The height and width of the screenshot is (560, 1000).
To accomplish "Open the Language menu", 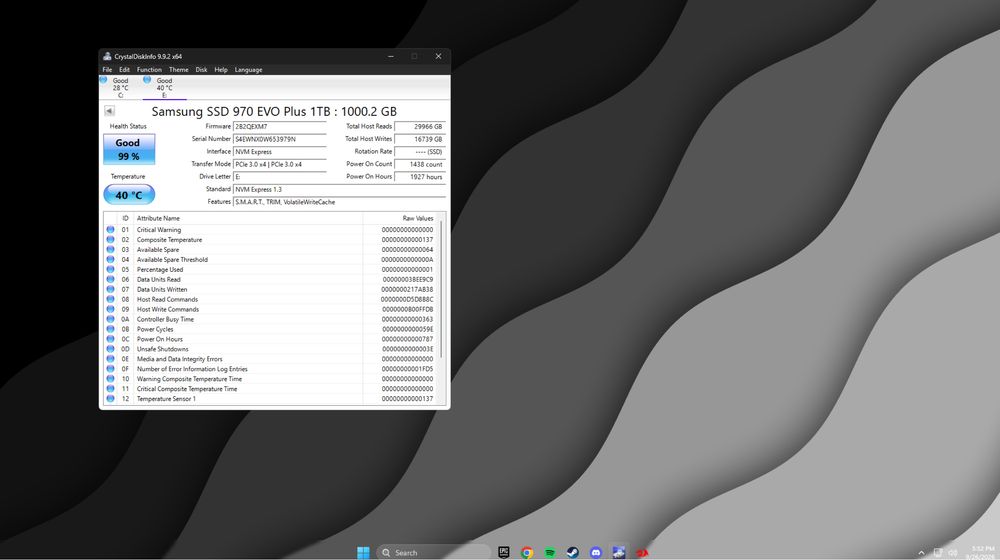I will tap(248, 70).
